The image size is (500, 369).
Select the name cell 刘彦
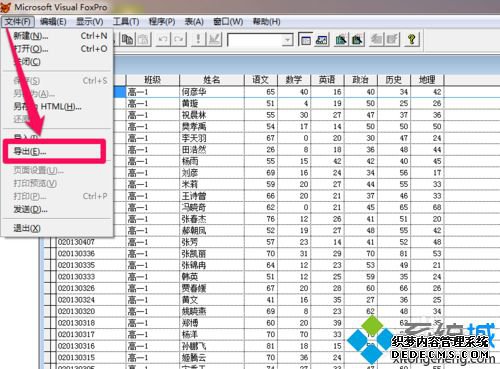(212, 173)
